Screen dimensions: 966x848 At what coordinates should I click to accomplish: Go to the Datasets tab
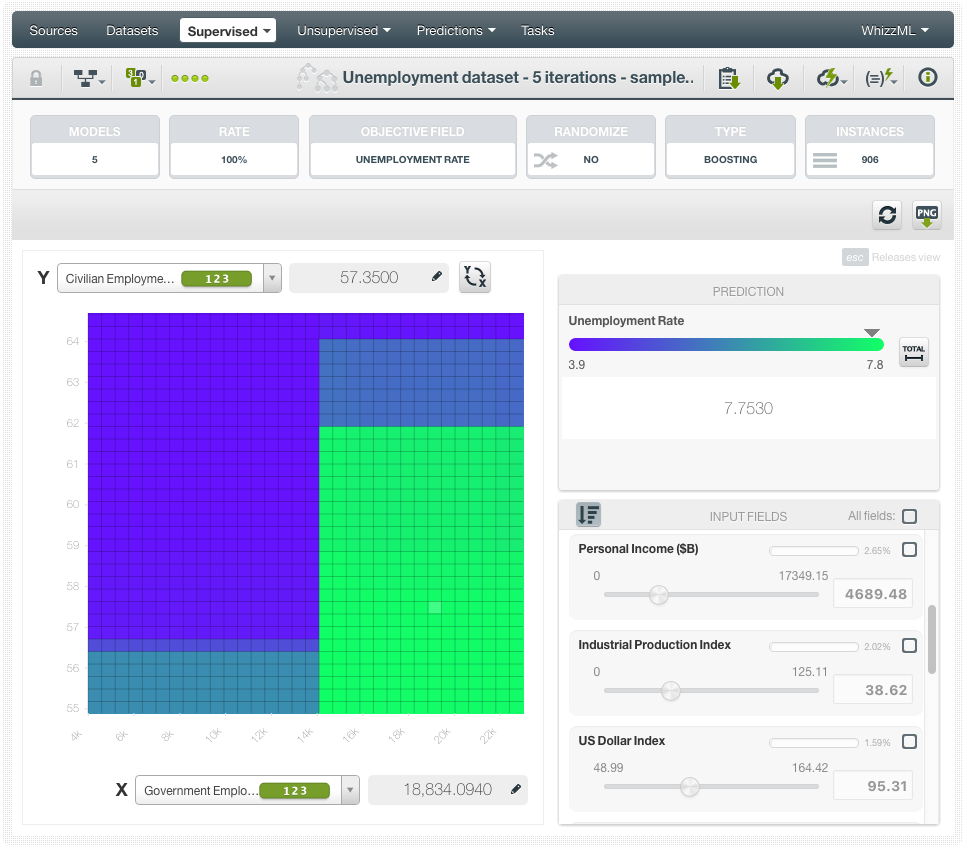[132, 31]
